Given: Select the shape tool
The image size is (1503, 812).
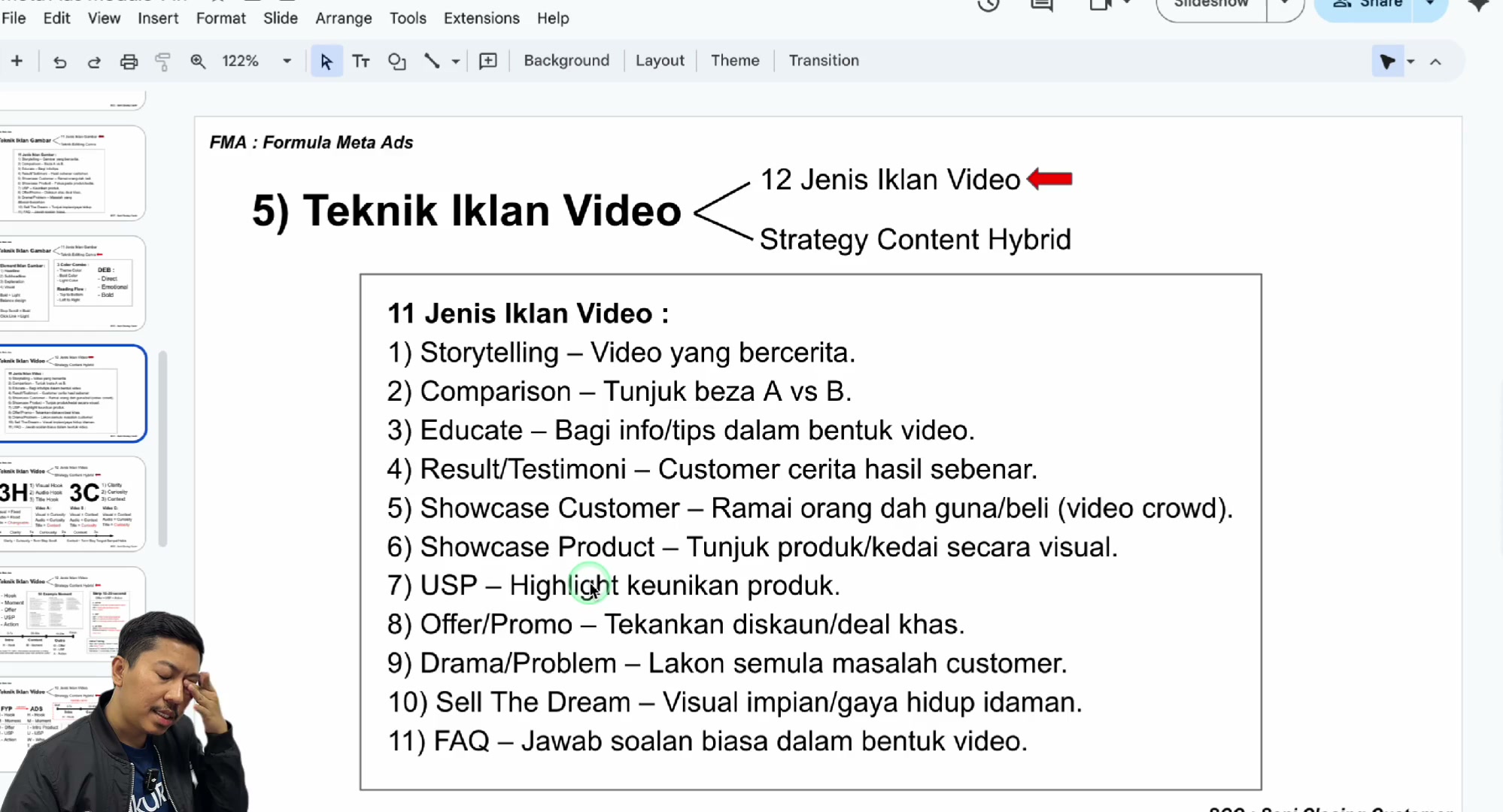Looking at the screenshot, I should click(x=396, y=62).
